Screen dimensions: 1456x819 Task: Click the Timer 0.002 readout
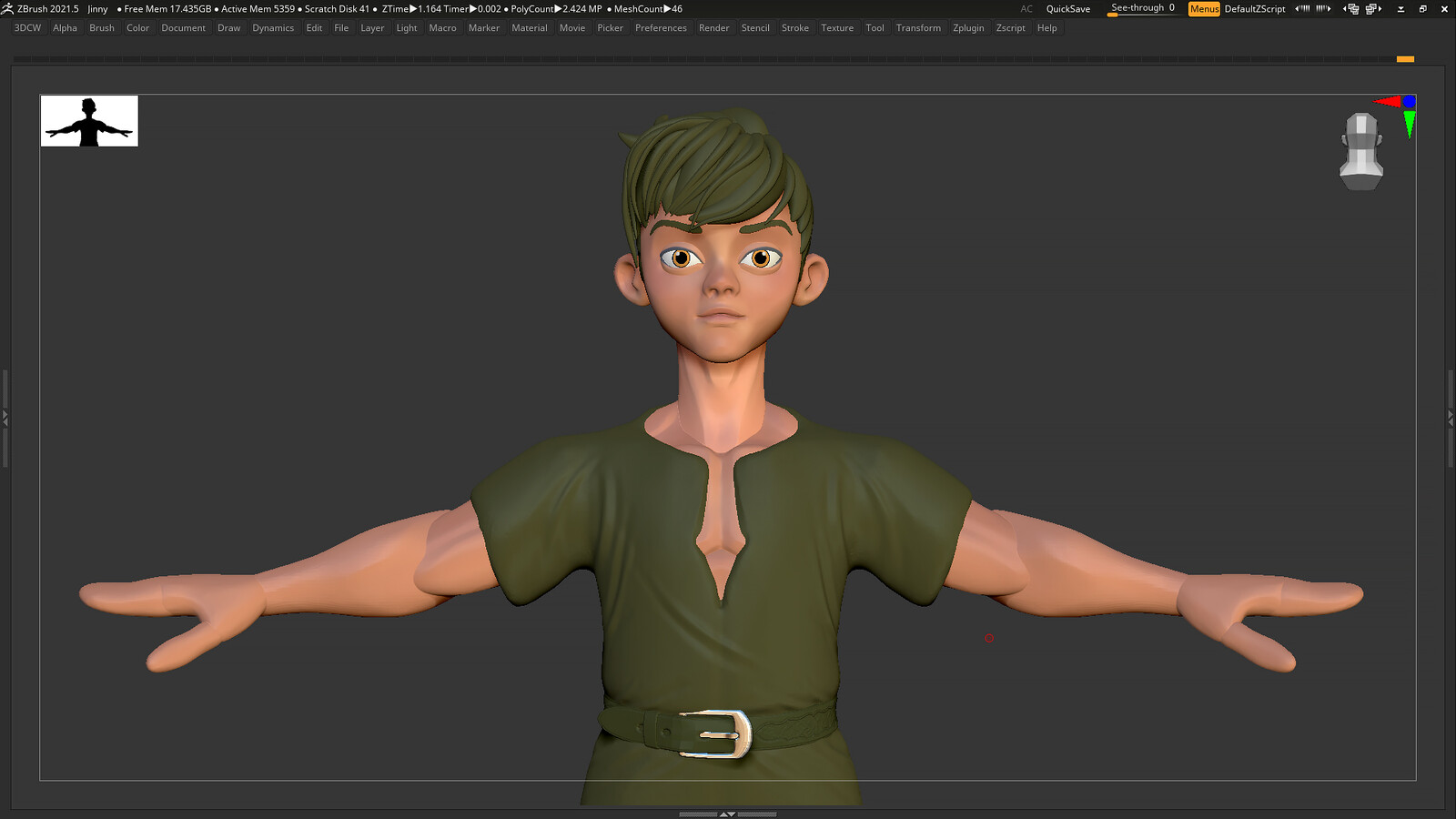[472, 9]
